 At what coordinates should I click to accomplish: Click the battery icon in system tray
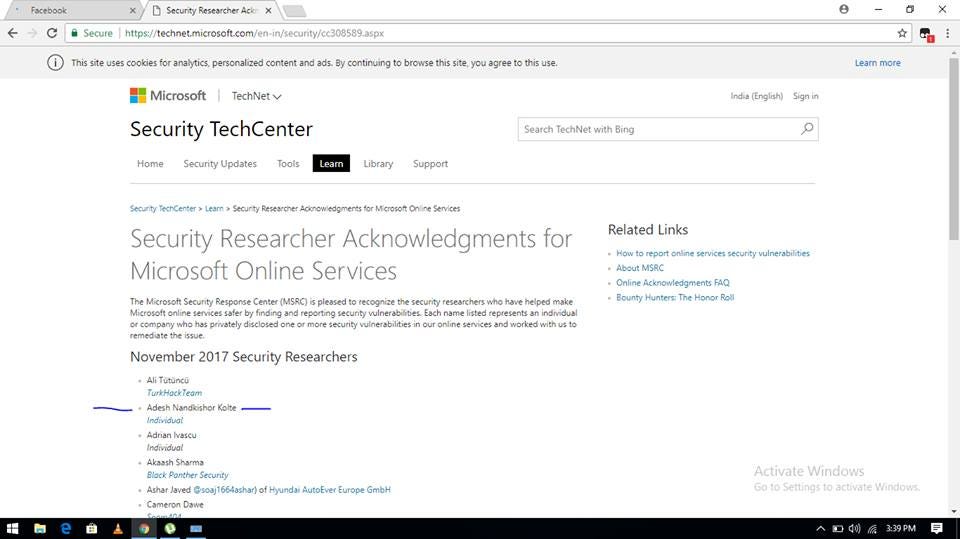pos(838,529)
